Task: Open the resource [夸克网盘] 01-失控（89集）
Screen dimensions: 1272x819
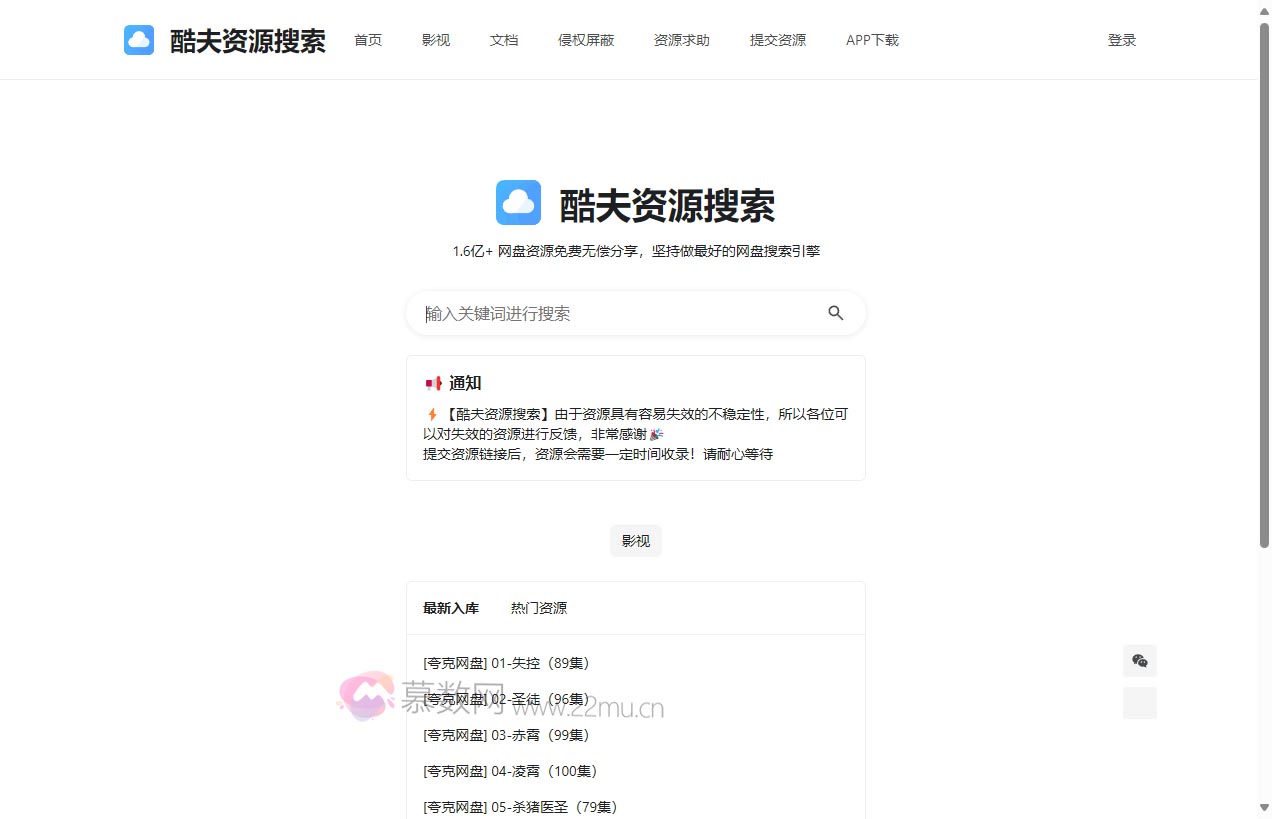Action: (x=506, y=663)
